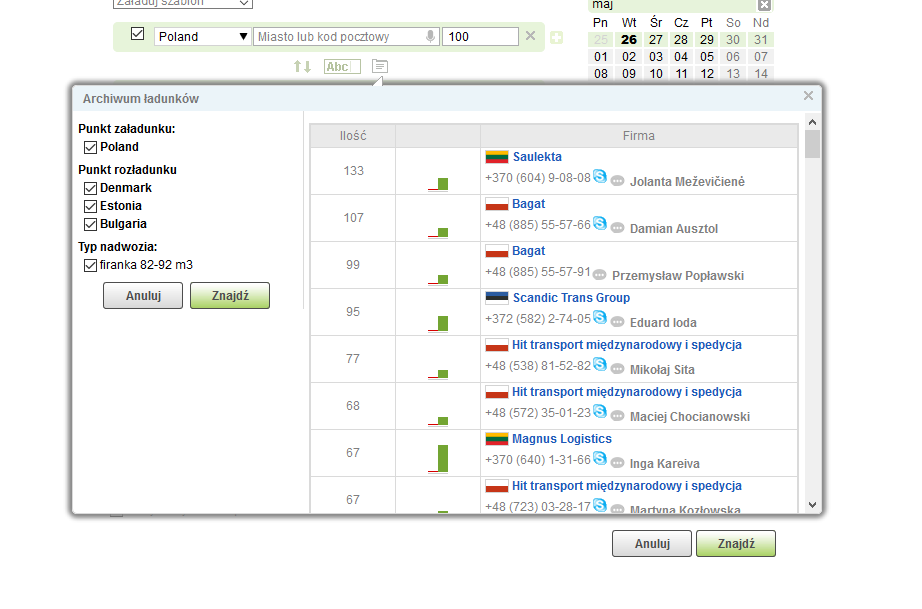Click Skype icon for Eduard Ioda
Image resolution: width=922 pixels, height=609 pixels.
tap(600, 317)
